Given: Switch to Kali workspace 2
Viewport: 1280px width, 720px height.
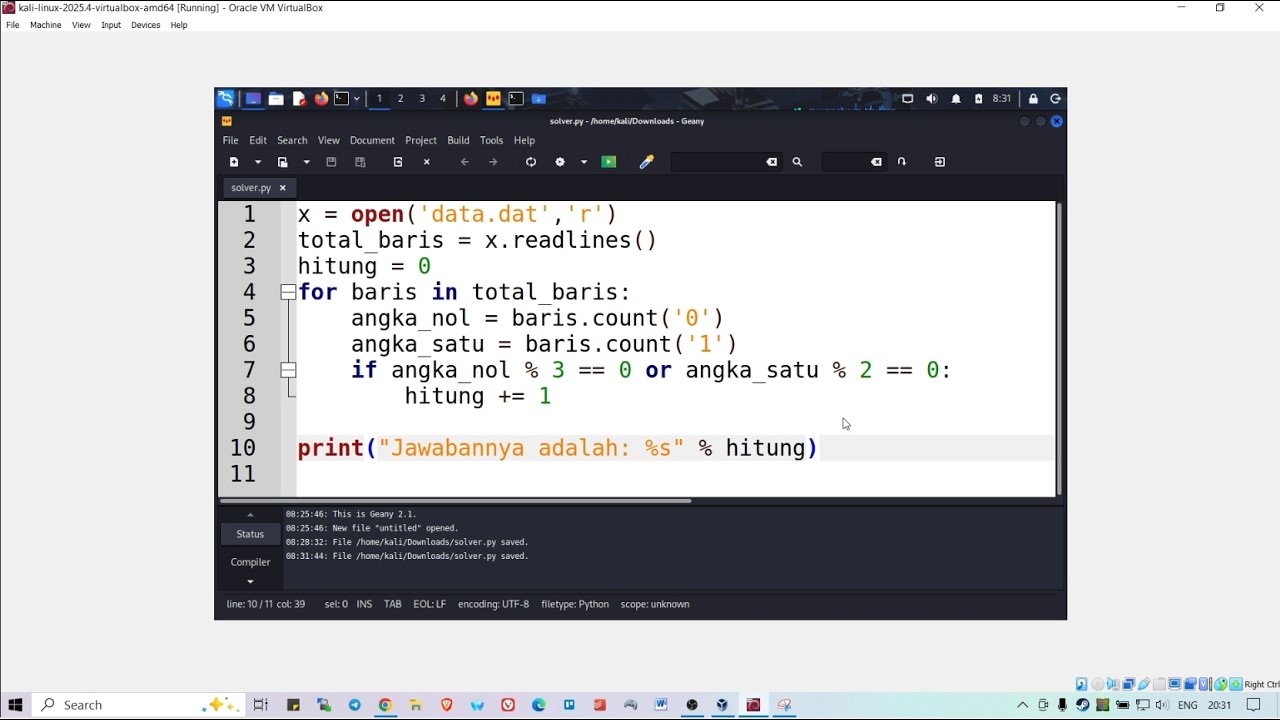Looking at the screenshot, I should (x=400, y=98).
